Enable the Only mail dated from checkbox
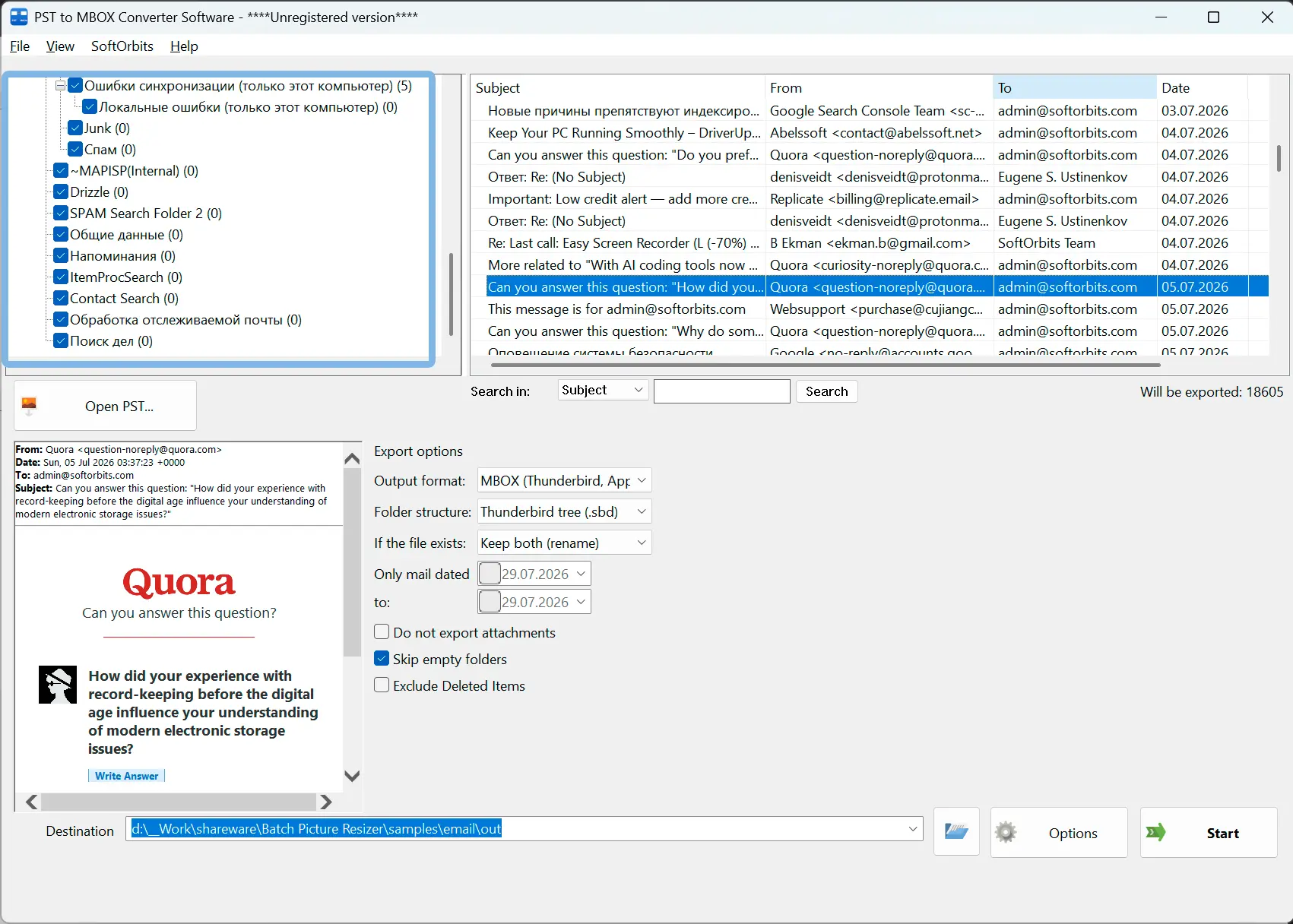Screen dimensions: 1293x924 point(490,574)
